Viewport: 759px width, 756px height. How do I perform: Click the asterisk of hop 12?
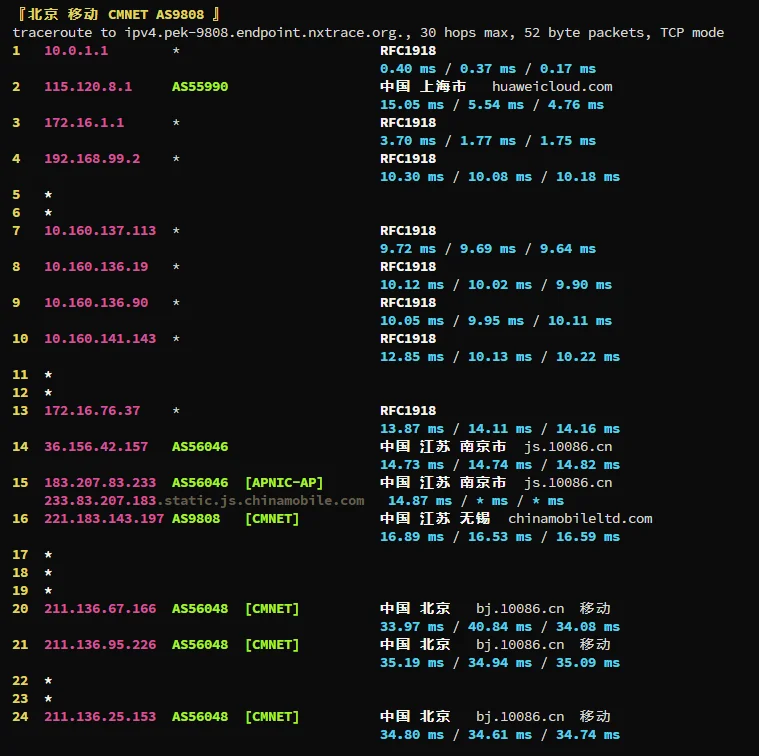[x=48, y=393]
